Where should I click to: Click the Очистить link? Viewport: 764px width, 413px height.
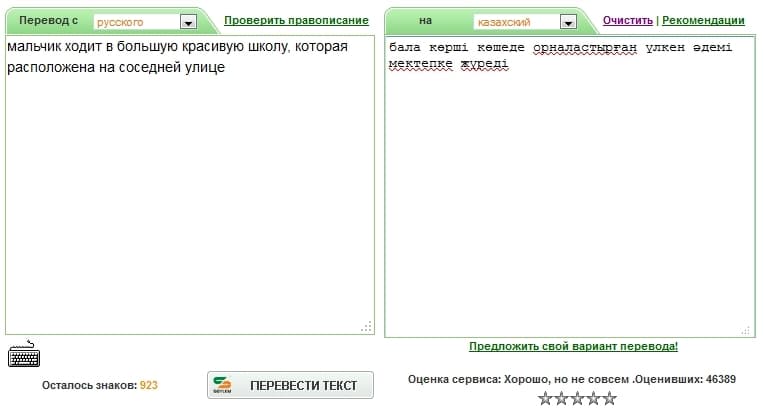(x=628, y=20)
